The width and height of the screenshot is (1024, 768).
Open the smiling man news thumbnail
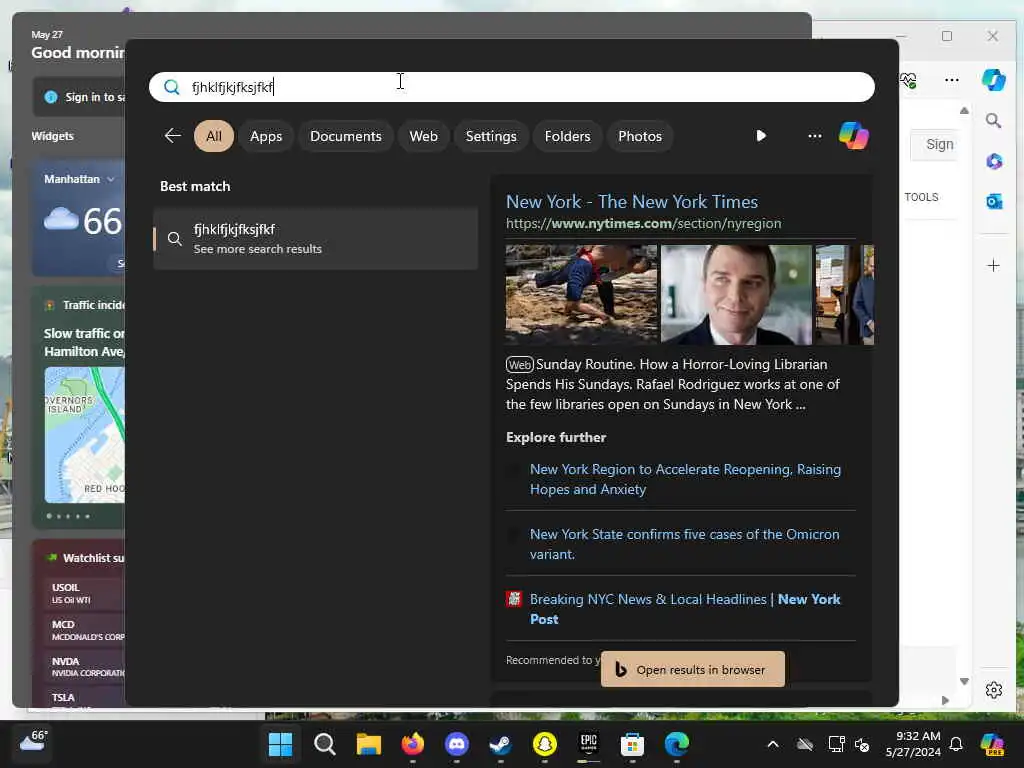736,295
